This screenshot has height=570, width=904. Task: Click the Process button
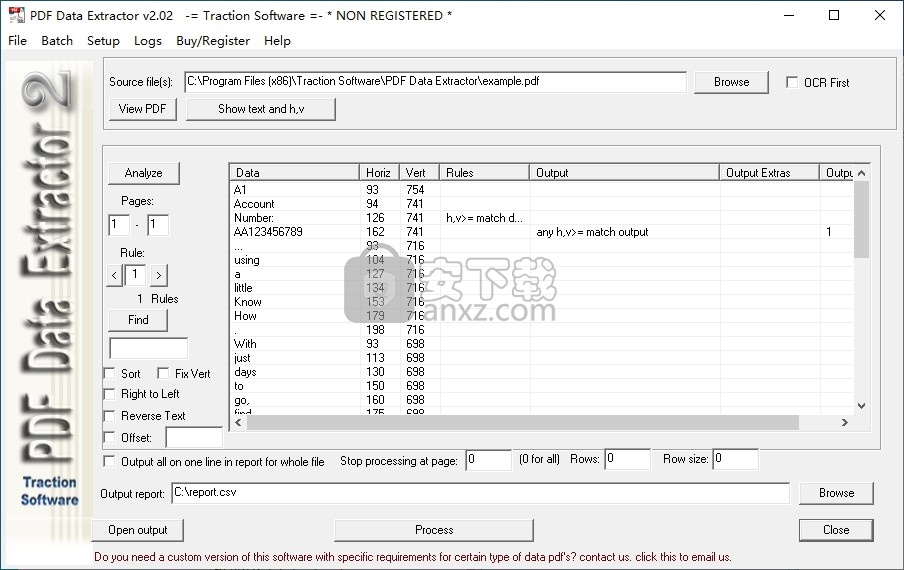coord(434,530)
